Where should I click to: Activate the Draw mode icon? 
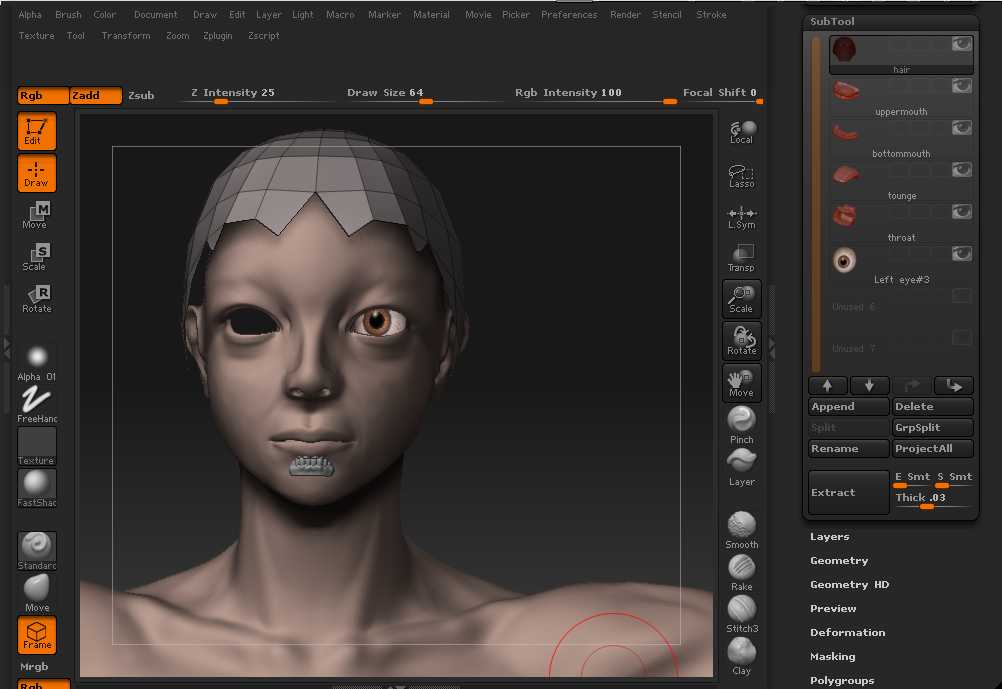click(x=36, y=173)
